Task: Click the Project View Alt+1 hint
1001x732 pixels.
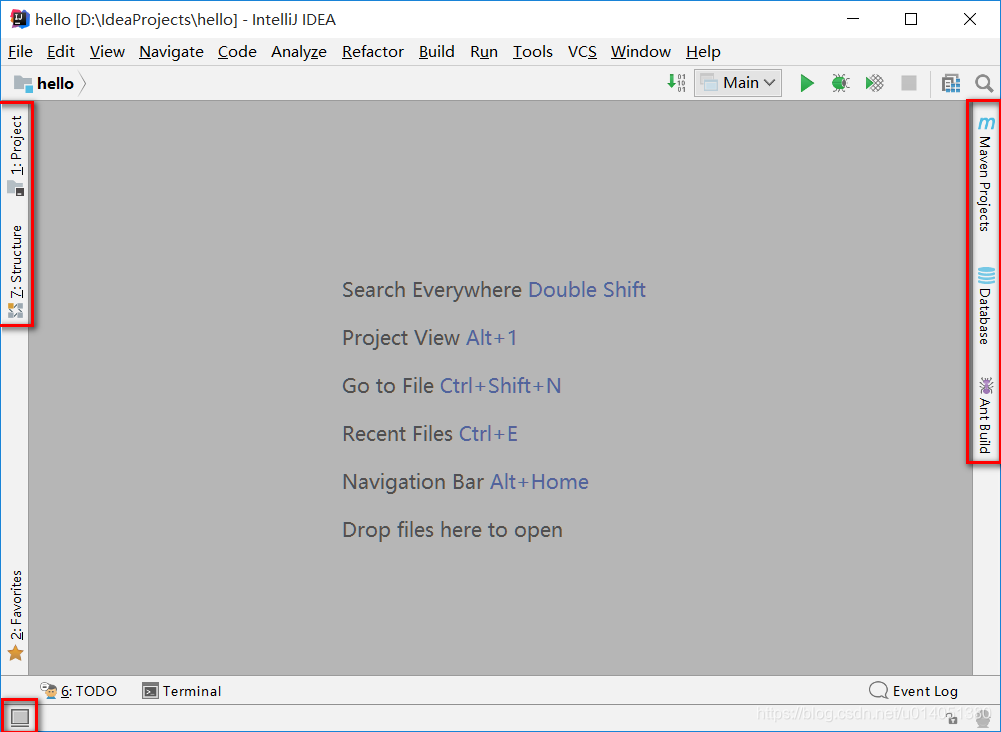Action: coord(429,338)
